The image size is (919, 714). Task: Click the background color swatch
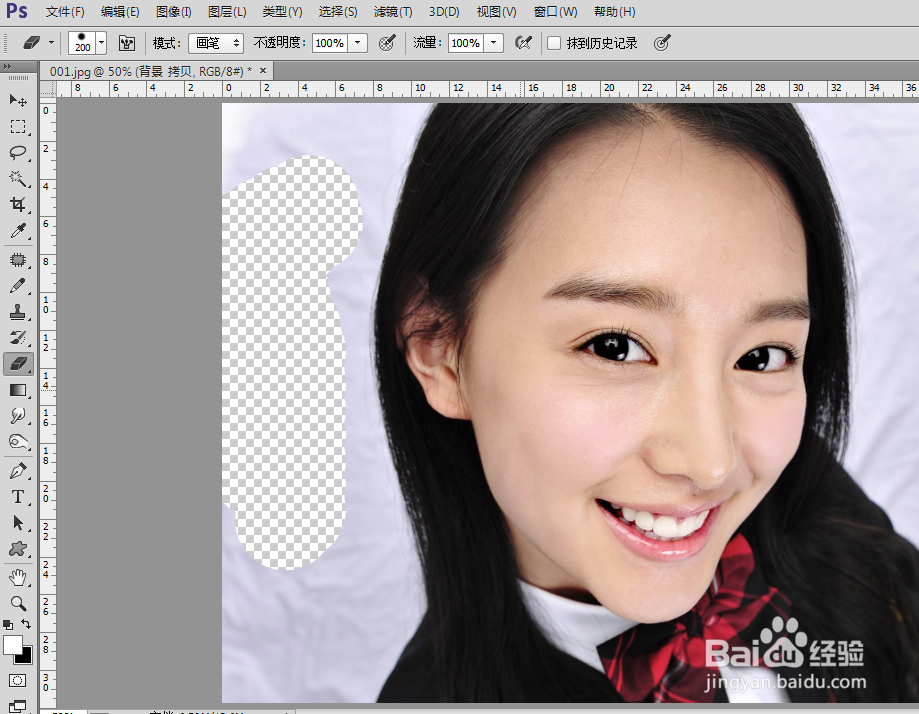(26, 657)
